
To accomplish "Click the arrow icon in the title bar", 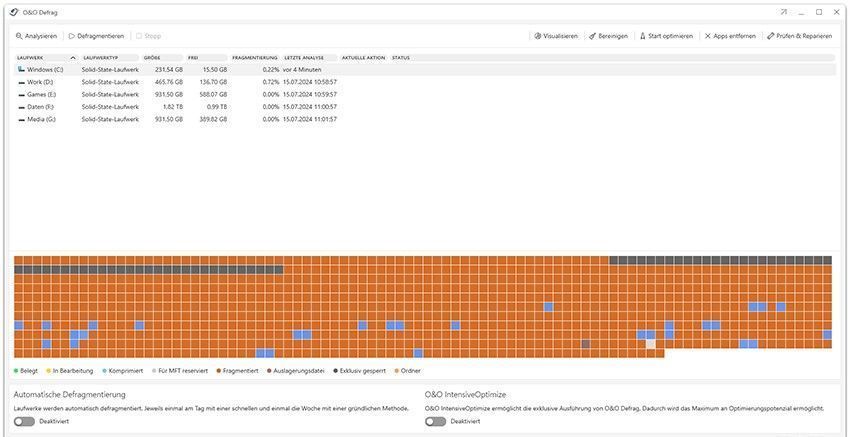I will pyautogui.click(x=784, y=12).
